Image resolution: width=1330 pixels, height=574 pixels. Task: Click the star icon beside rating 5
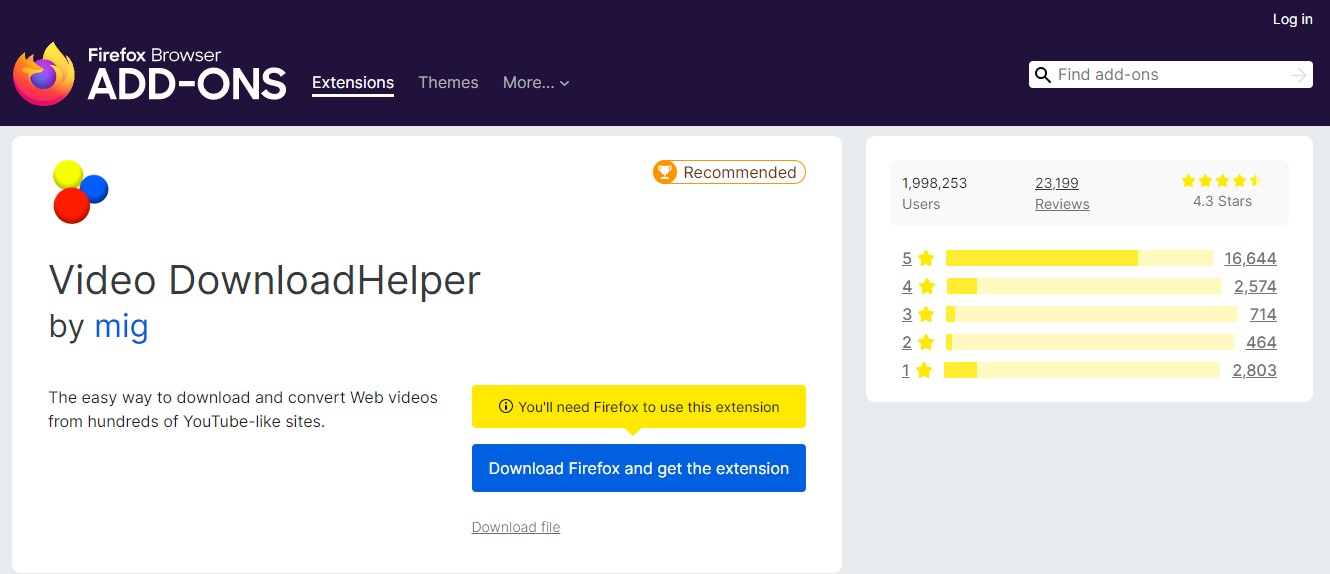tap(926, 258)
